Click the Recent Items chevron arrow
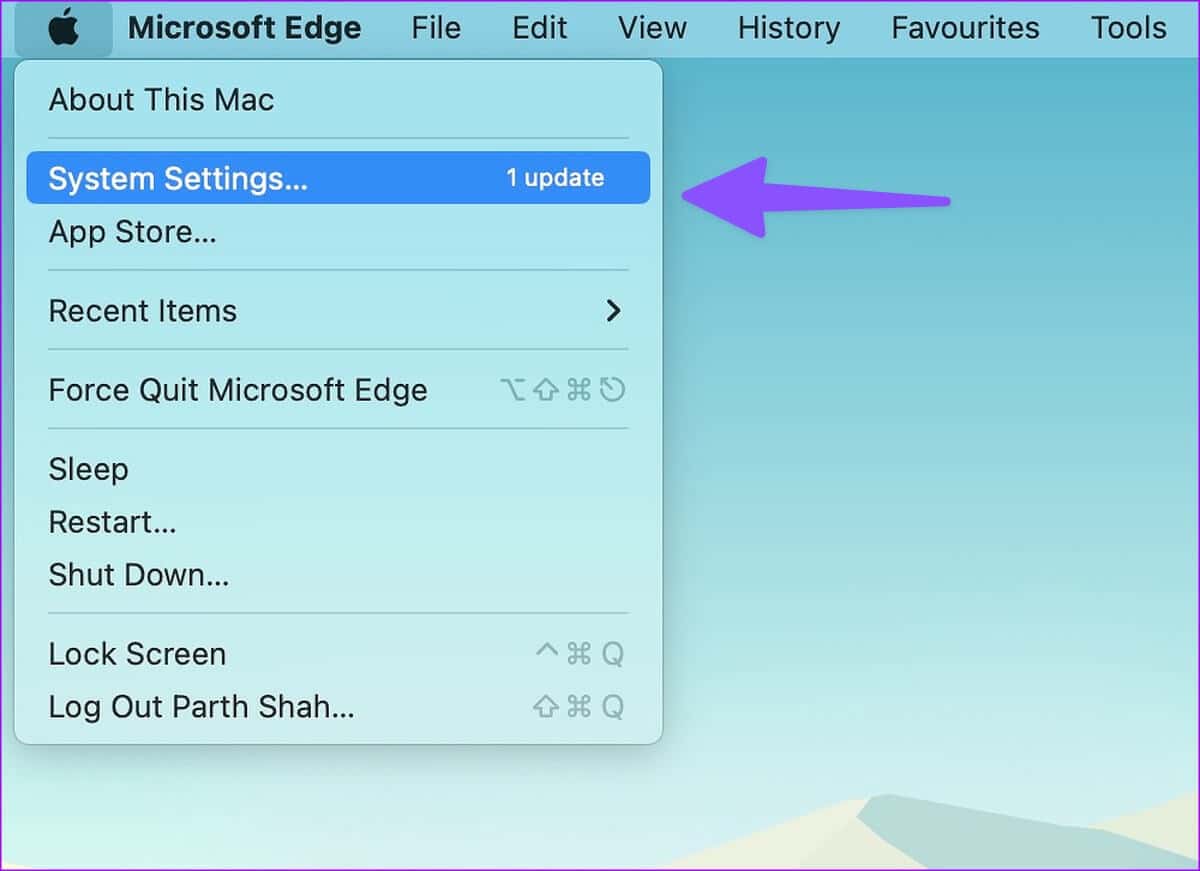The image size is (1200, 871). pyautogui.click(x=613, y=311)
